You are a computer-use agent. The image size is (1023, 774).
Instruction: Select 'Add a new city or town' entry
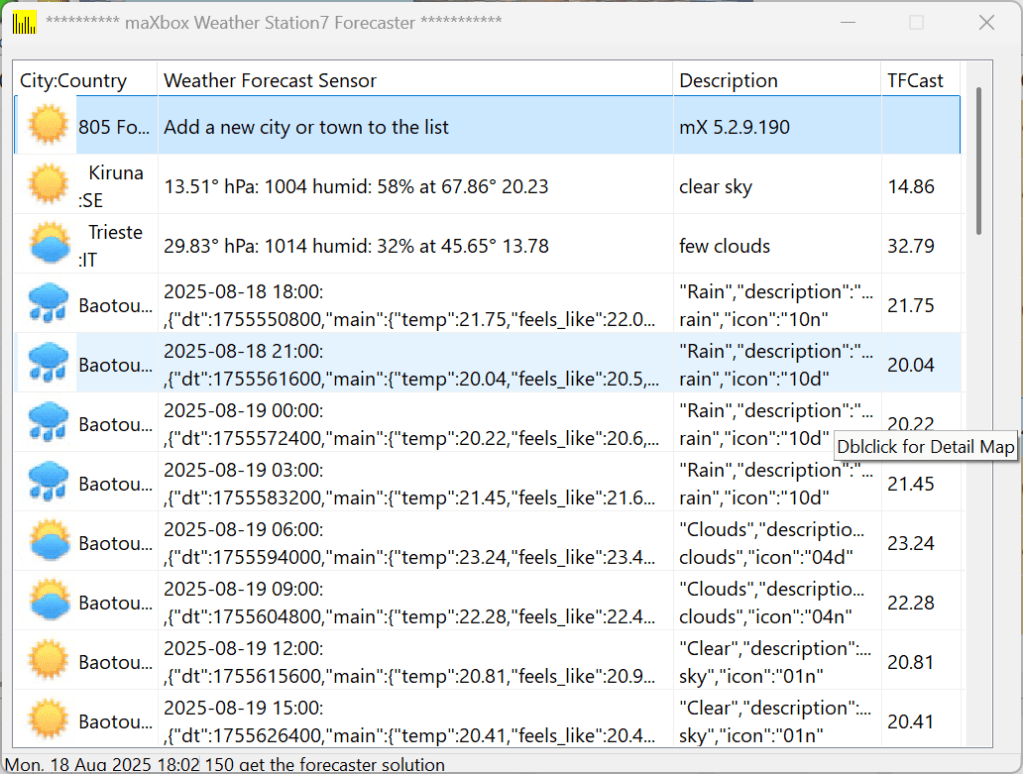(306, 127)
